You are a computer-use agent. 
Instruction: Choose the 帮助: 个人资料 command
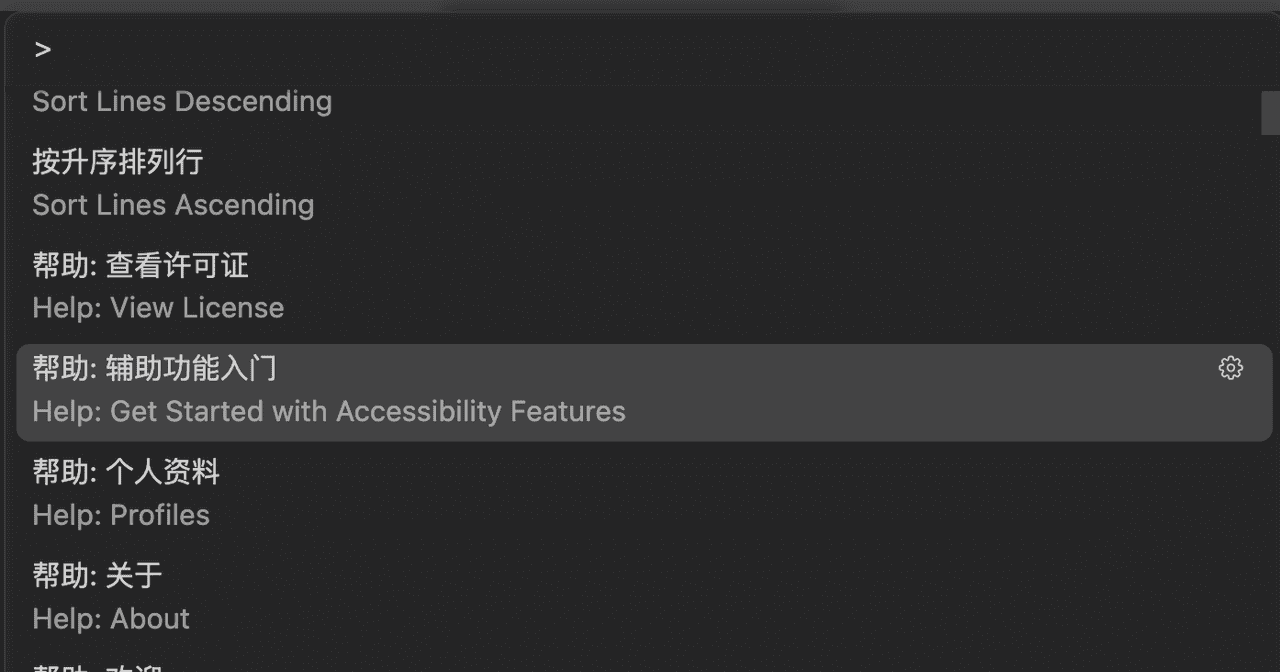coord(126,472)
